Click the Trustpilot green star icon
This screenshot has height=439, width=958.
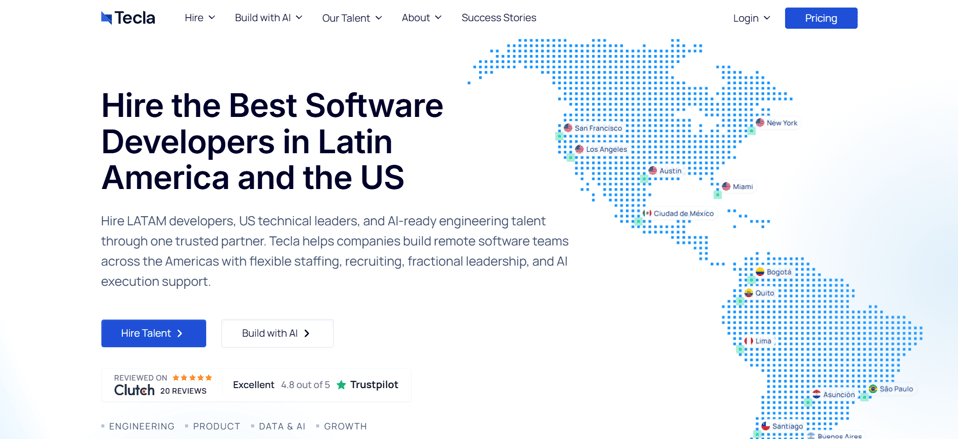(341, 385)
